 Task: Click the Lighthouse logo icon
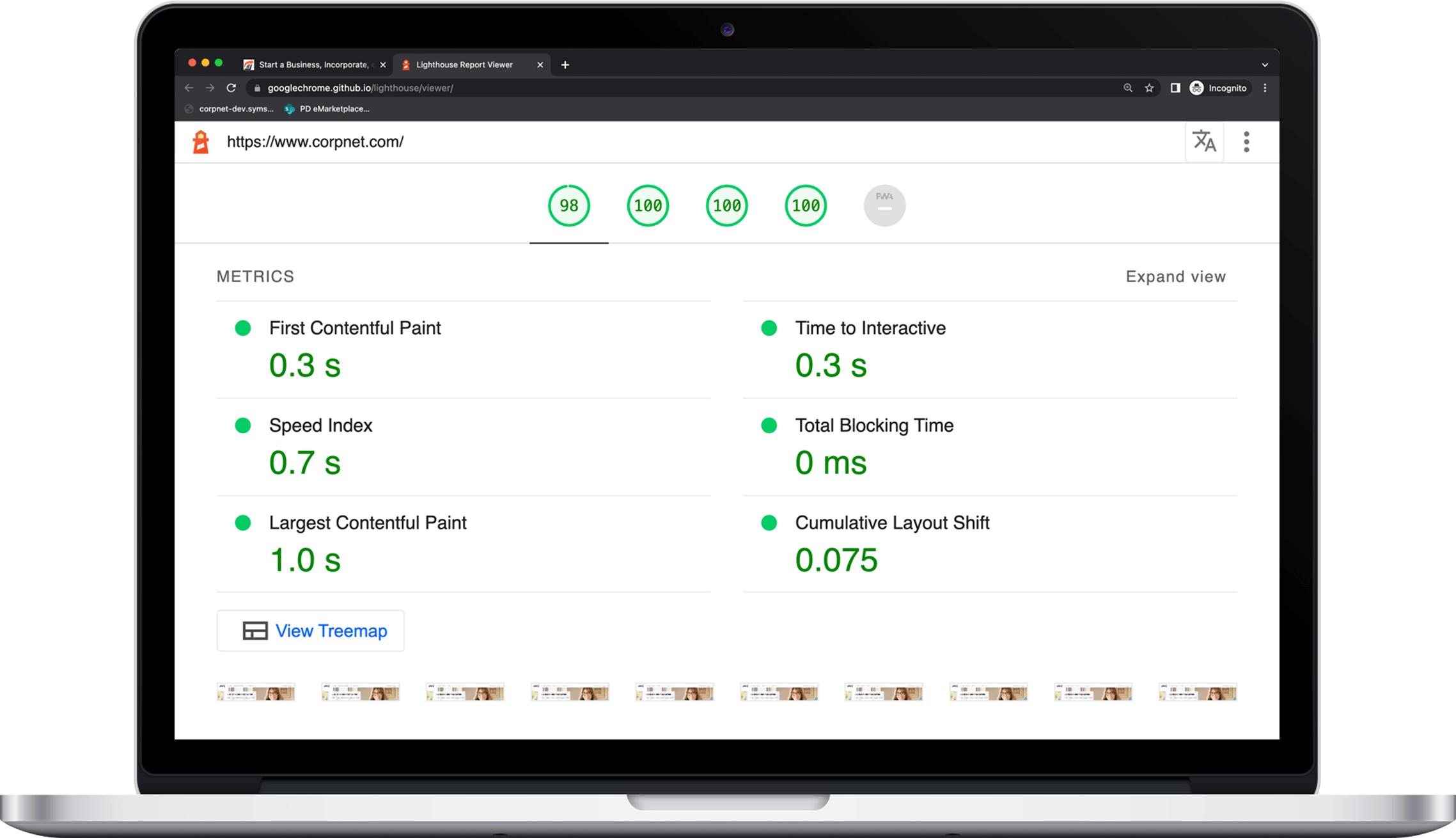[201, 142]
